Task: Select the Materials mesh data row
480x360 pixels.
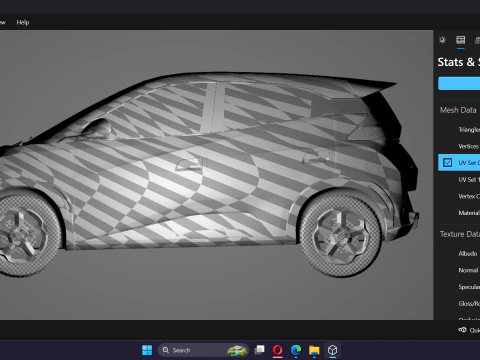Action: 459,213
